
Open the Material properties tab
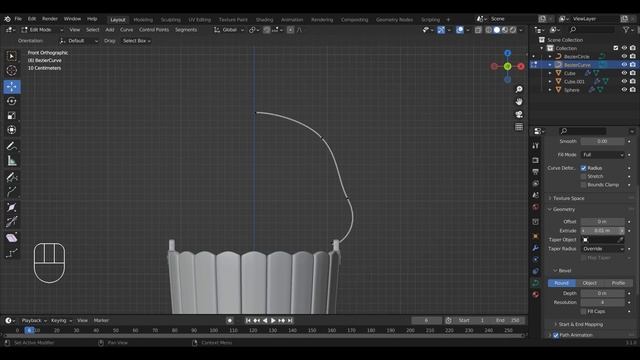click(x=536, y=294)
